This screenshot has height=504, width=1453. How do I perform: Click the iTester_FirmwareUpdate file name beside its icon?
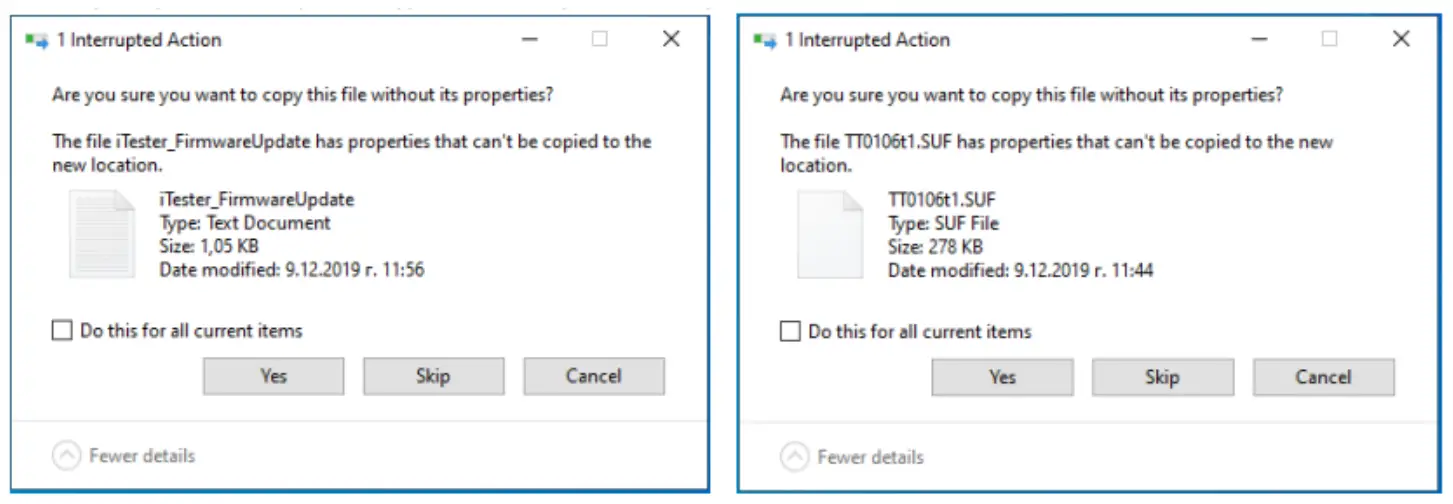[256, 199]
